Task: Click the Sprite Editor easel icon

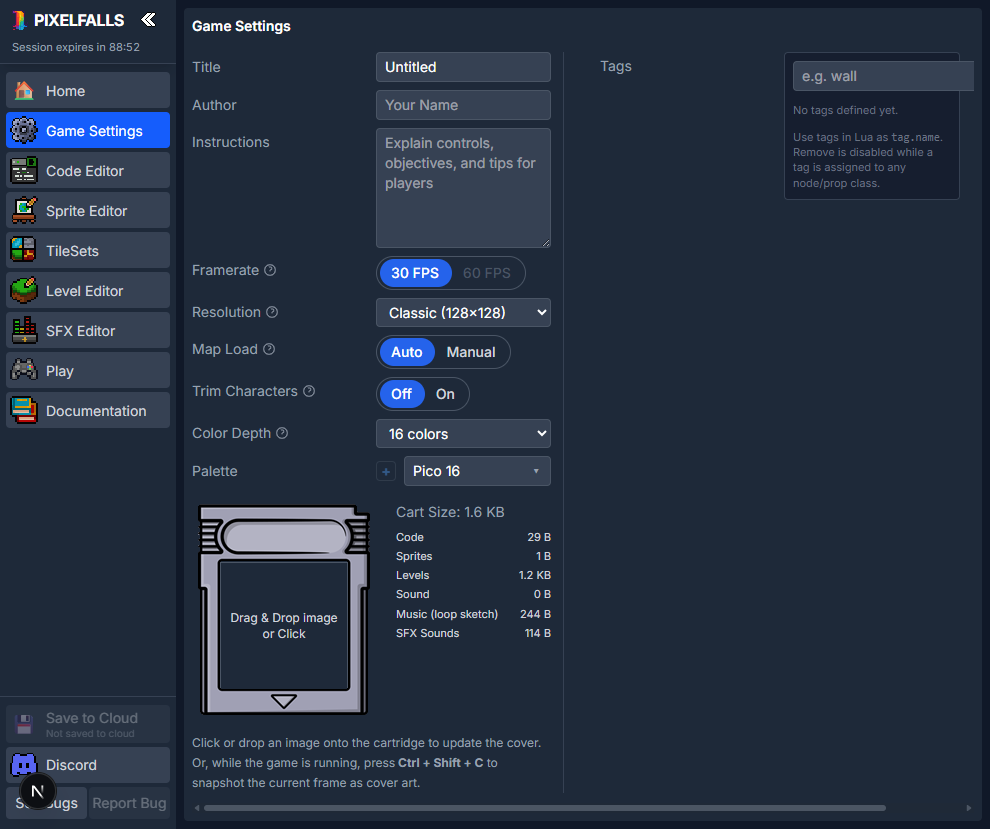Action: [24, 211]
